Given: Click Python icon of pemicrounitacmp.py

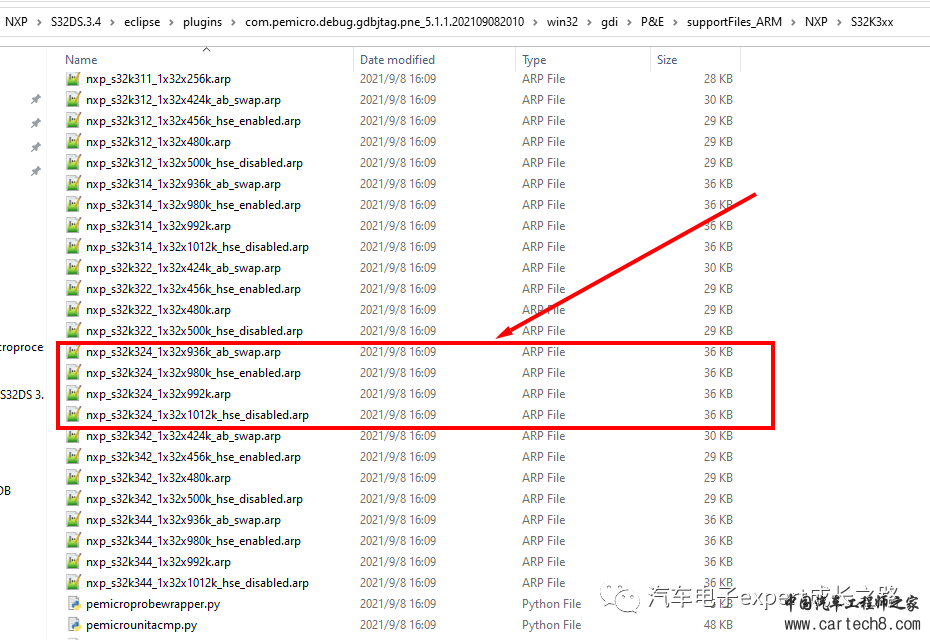Looking at the screenshot, I should [74, 625].
